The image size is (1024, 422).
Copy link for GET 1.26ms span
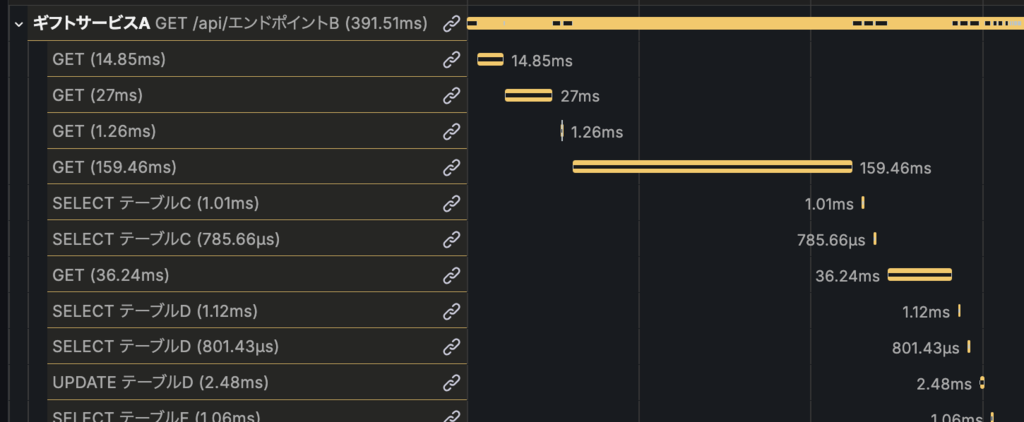pyautogui.click(x=452, y=131)
